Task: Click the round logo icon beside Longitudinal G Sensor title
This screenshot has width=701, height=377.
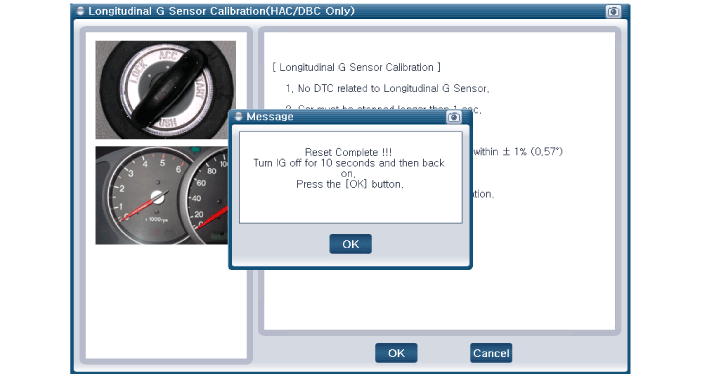Action: tap(80, 11)
